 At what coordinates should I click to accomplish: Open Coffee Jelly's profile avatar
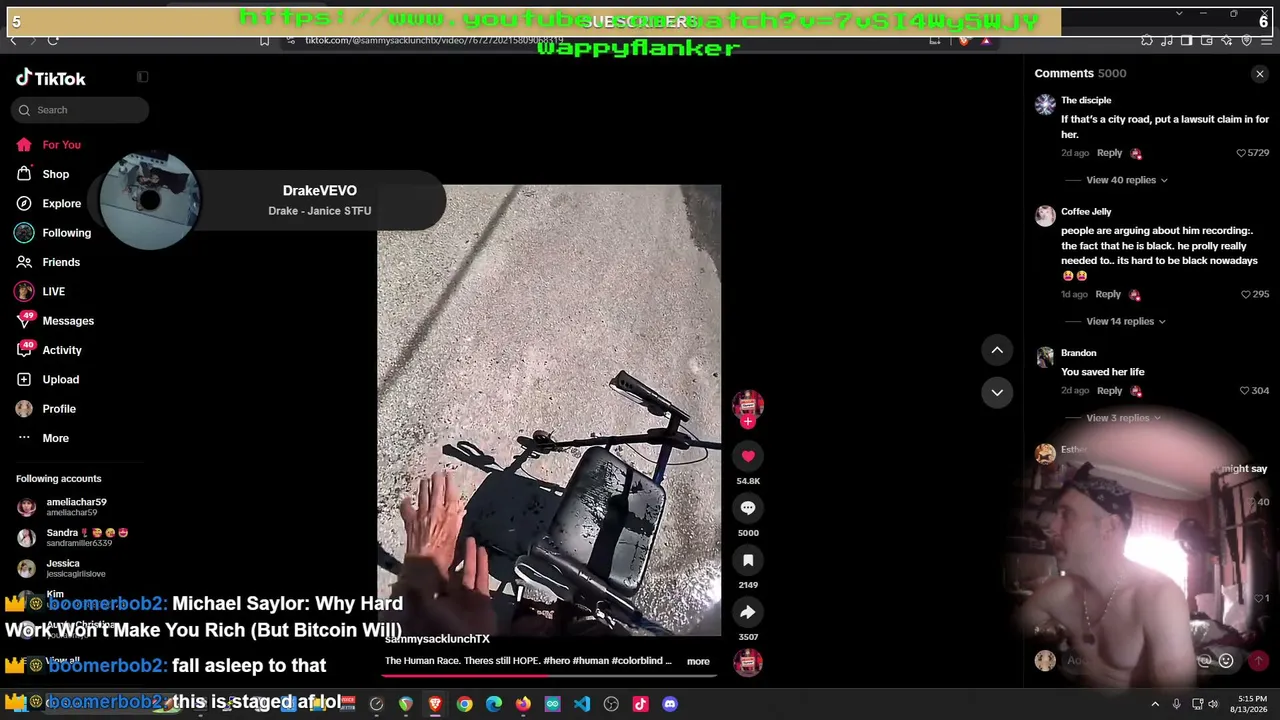(1045, 216)
